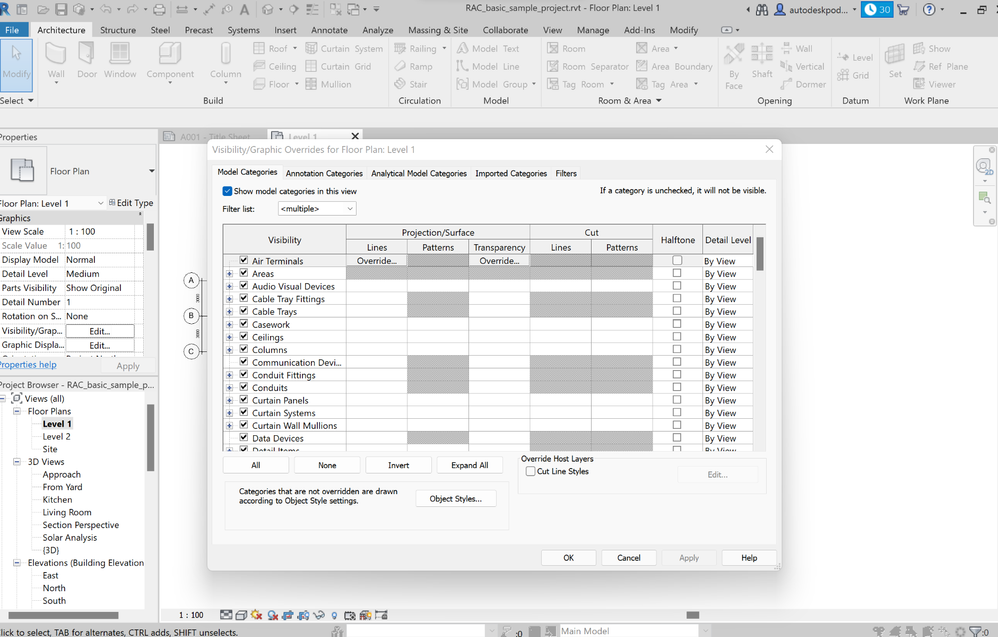Open the Structure ribbon tab
Viewport: 998px width, 637px height.
[x=118, y=30]
